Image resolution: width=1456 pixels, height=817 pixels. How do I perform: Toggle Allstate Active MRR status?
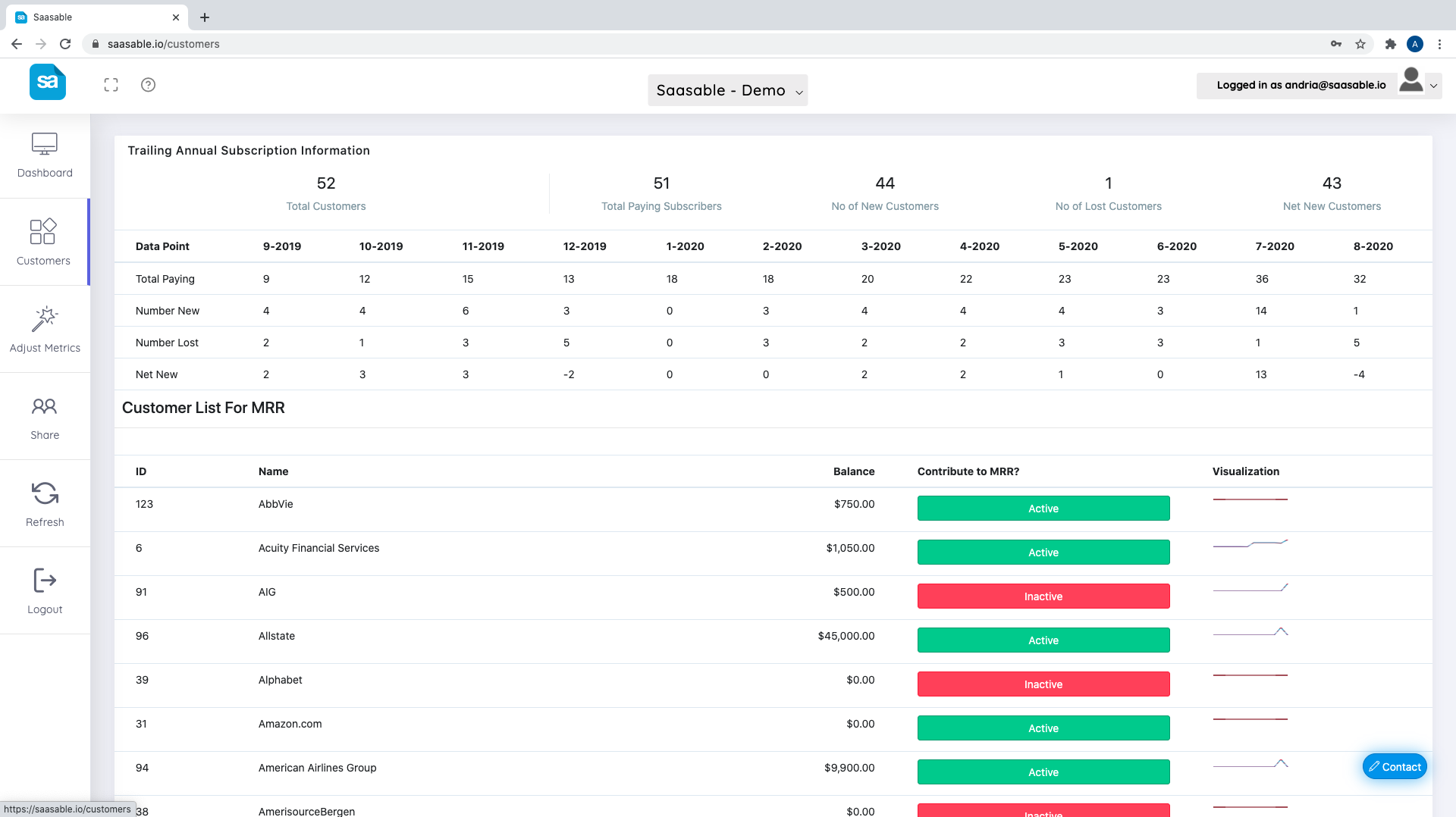[1043, 640]
